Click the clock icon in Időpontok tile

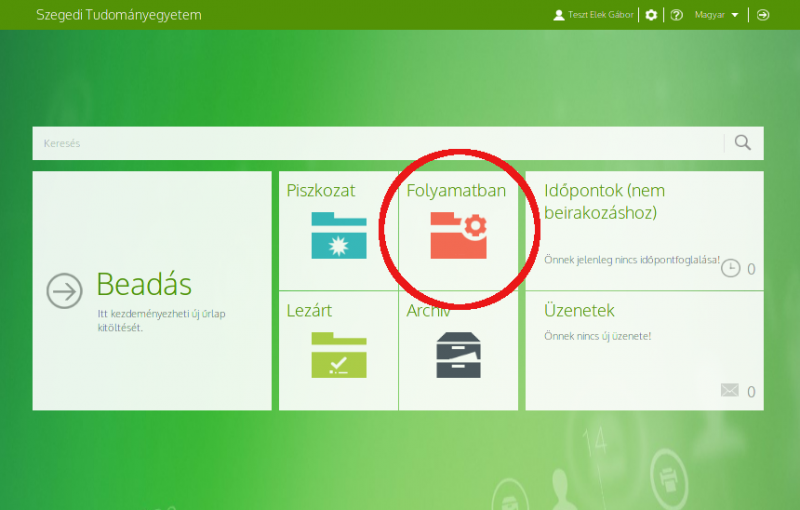tap(730, 268)
